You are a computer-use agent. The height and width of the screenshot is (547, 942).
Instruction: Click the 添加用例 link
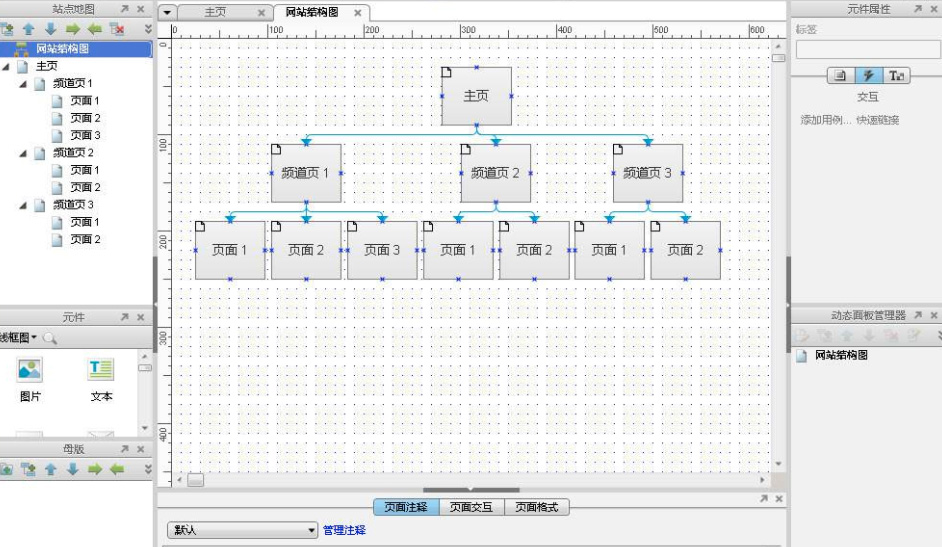click(824, 120)
